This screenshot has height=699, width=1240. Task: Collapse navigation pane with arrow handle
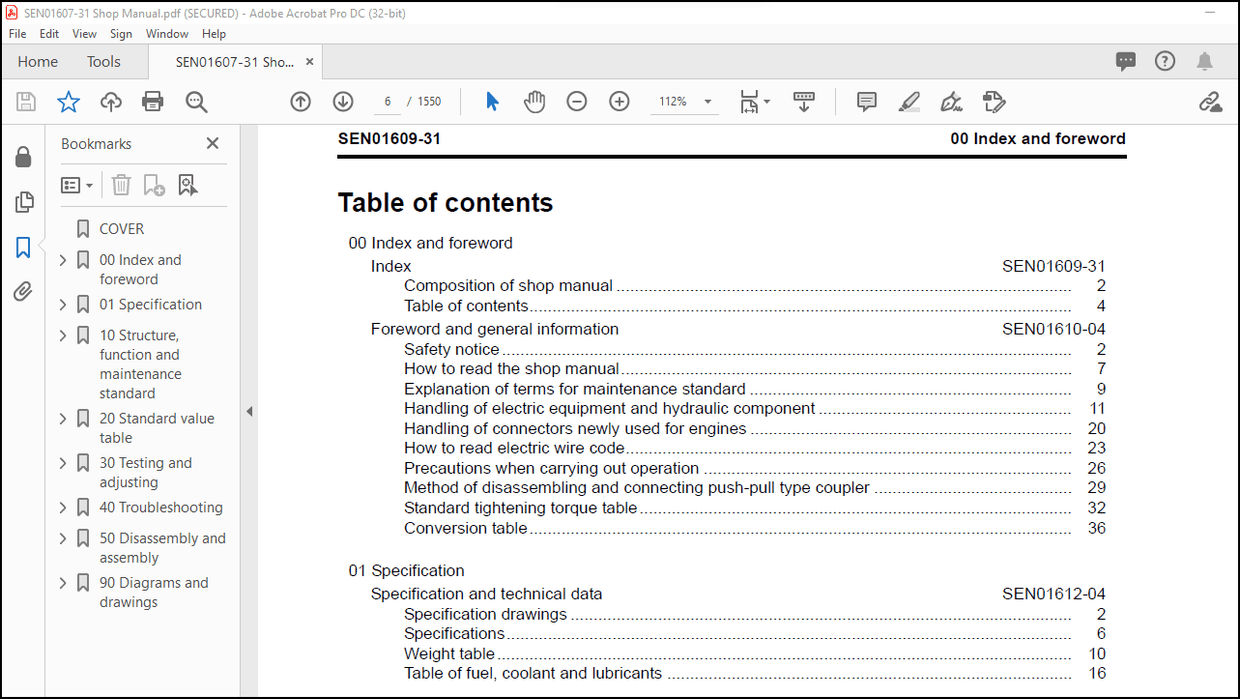point(249,411)
